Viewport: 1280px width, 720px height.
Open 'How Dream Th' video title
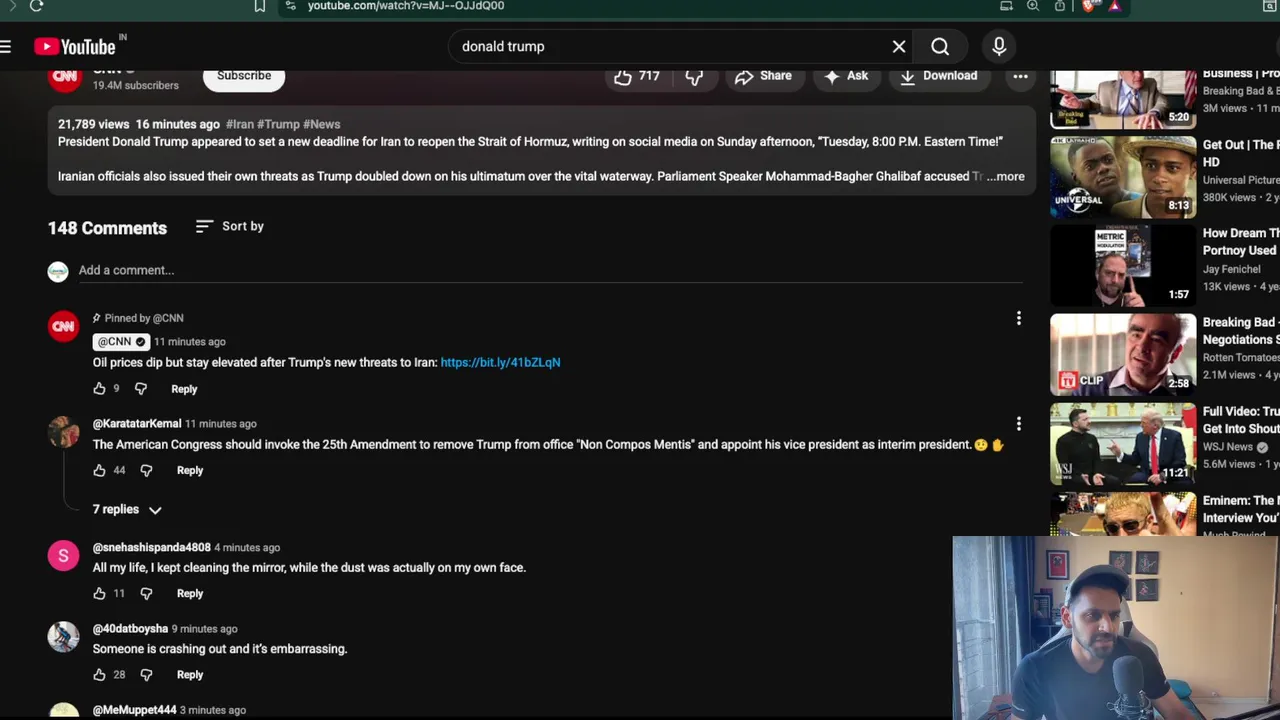1240,242
